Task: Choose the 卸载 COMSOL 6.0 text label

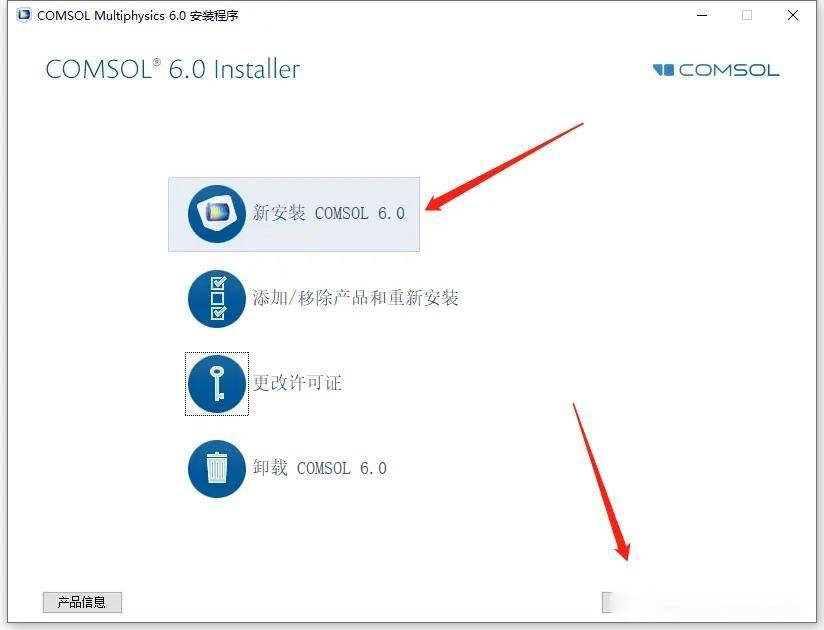Action: pos(320,468)
